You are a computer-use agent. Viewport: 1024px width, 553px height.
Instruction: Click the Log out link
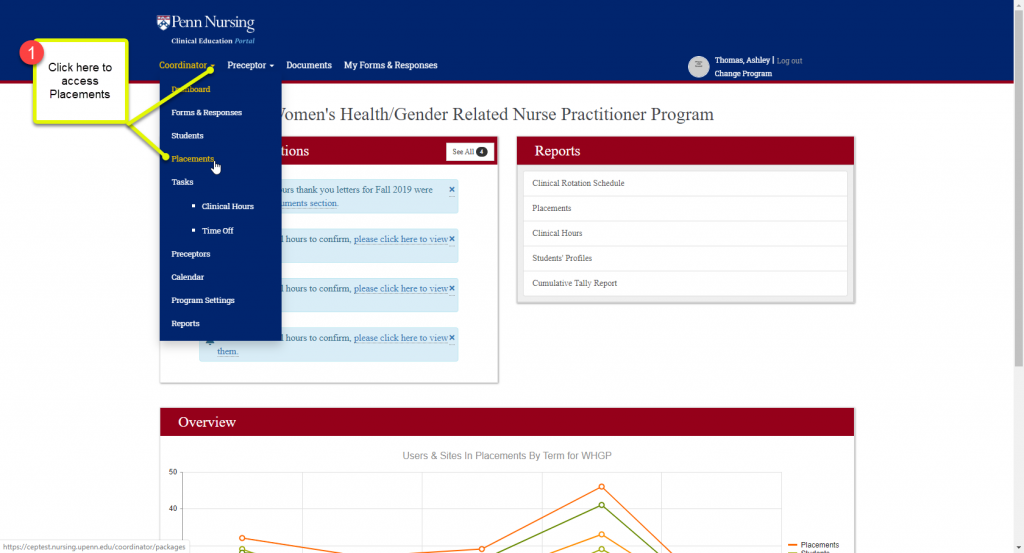(790, 61)
